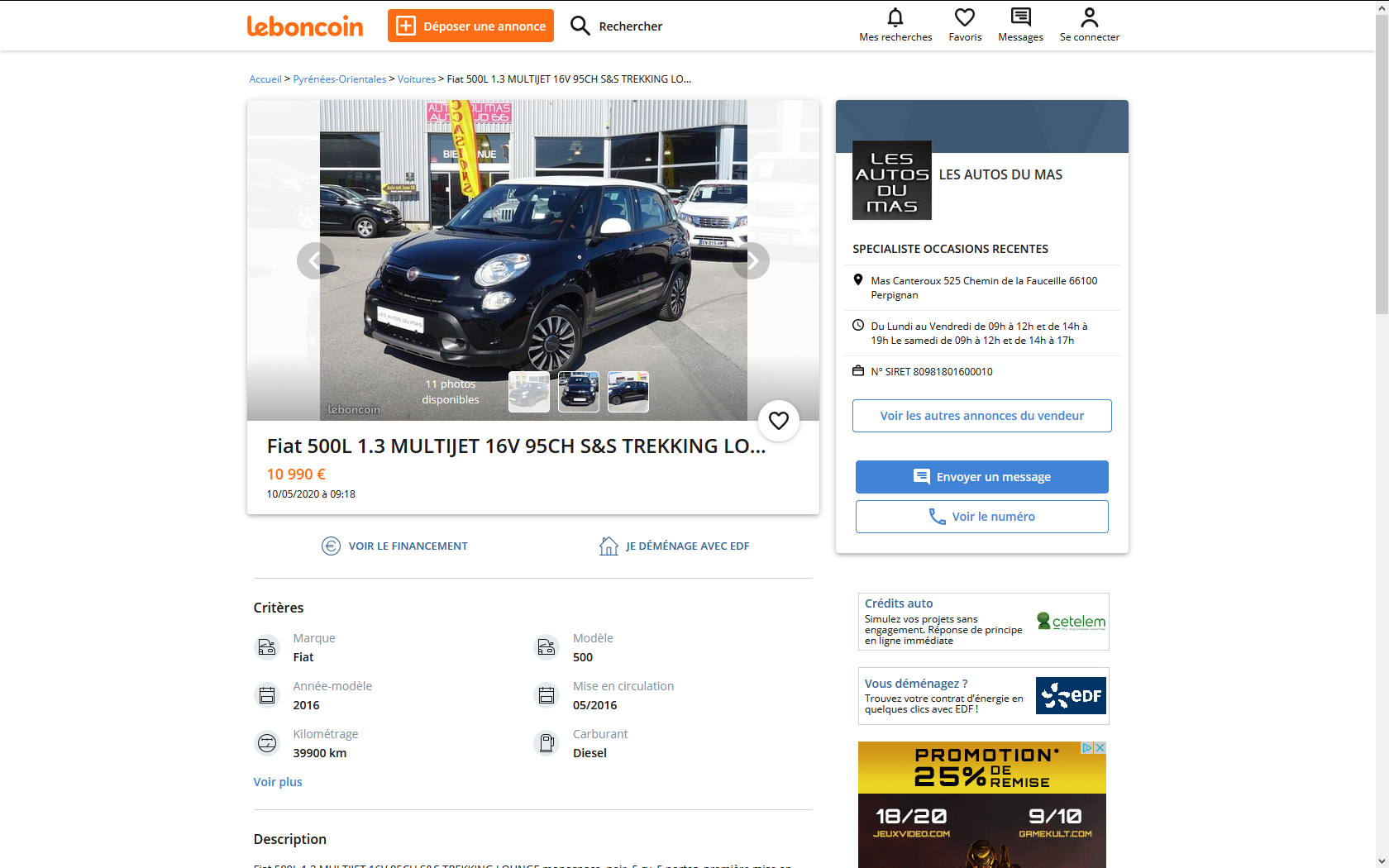Click the scrollbar up arrow
The image size is (1389, 868).
coord(1382,7)
